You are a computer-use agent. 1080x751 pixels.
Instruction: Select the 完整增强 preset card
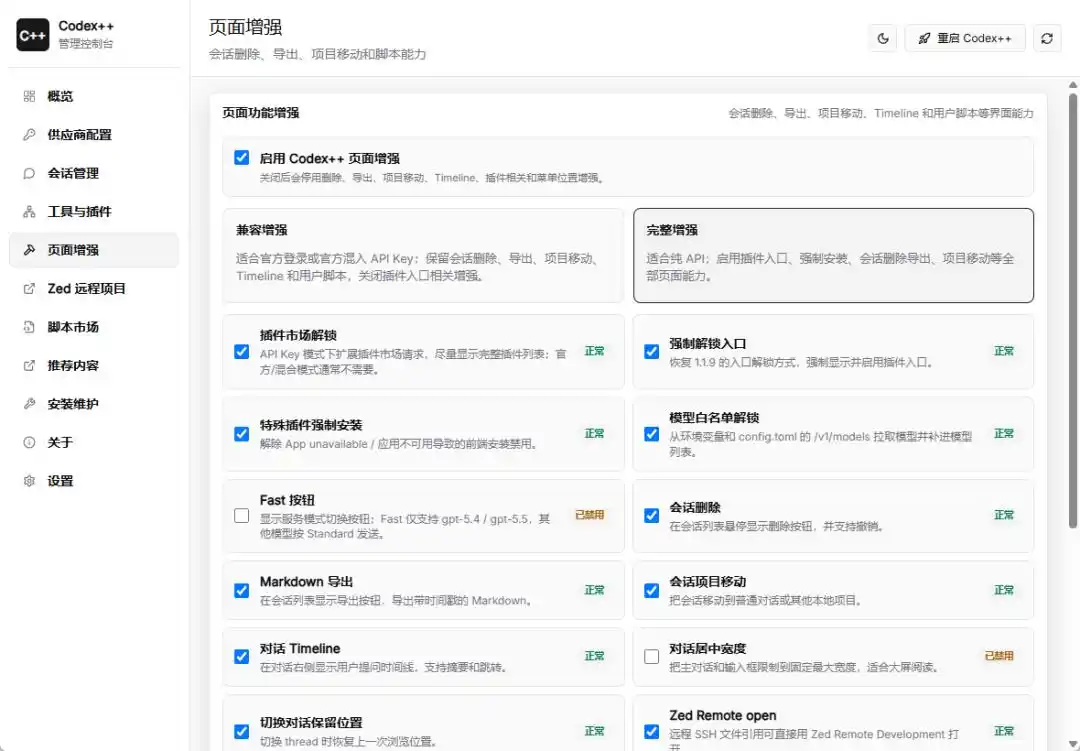[833, 256]
